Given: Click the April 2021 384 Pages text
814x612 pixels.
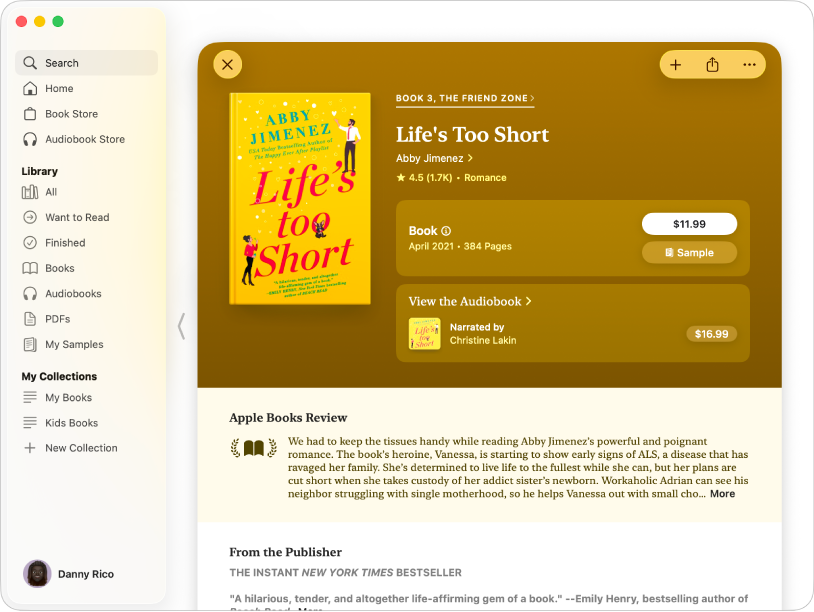Looking at the screenshot, I should 460,247.
